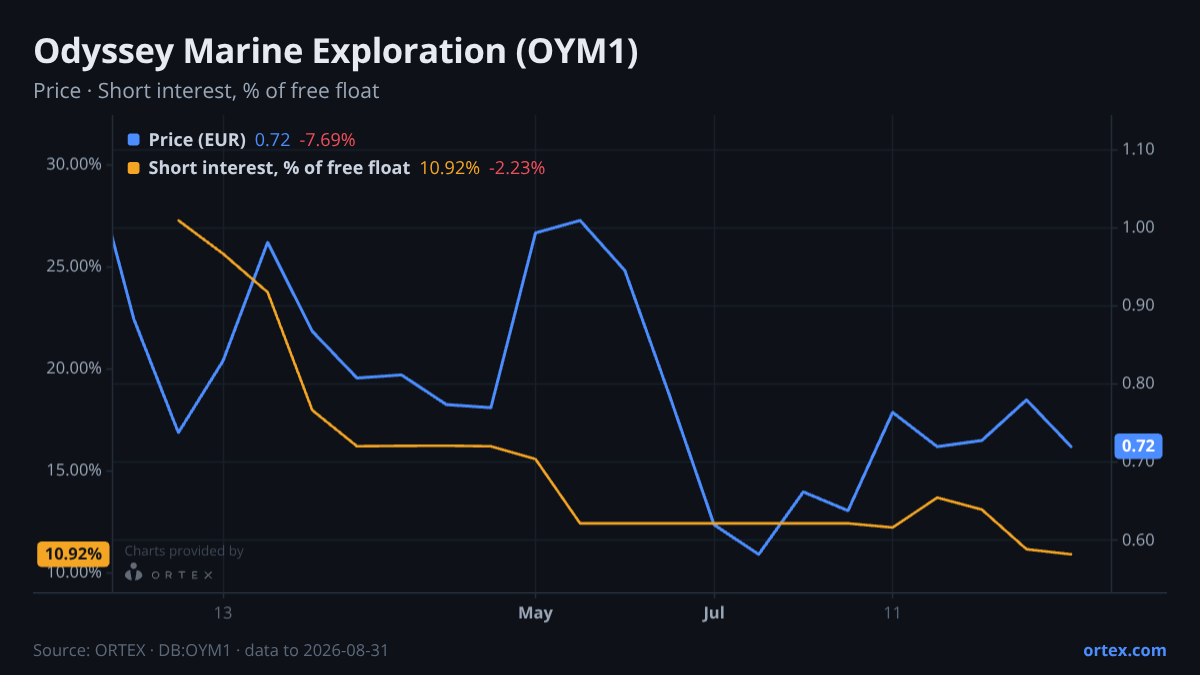The image size is (1200, 675).
Task: Click the blue 0.72 price axis badge
Action: coord(1139,445)
